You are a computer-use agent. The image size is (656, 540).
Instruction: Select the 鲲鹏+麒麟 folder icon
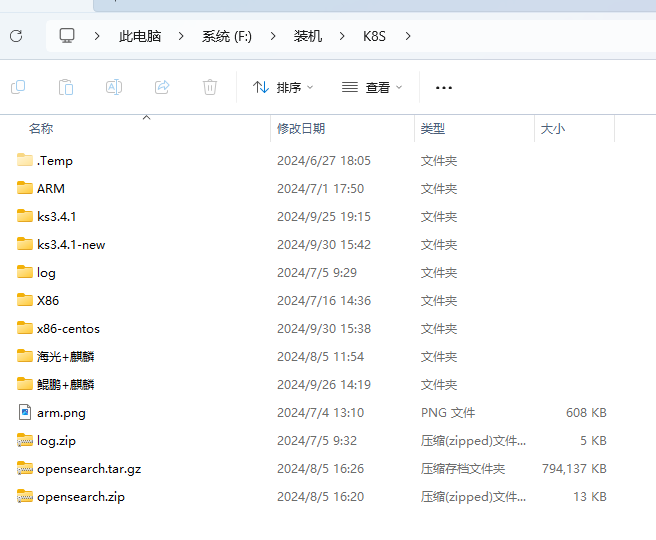click(25, 384)
